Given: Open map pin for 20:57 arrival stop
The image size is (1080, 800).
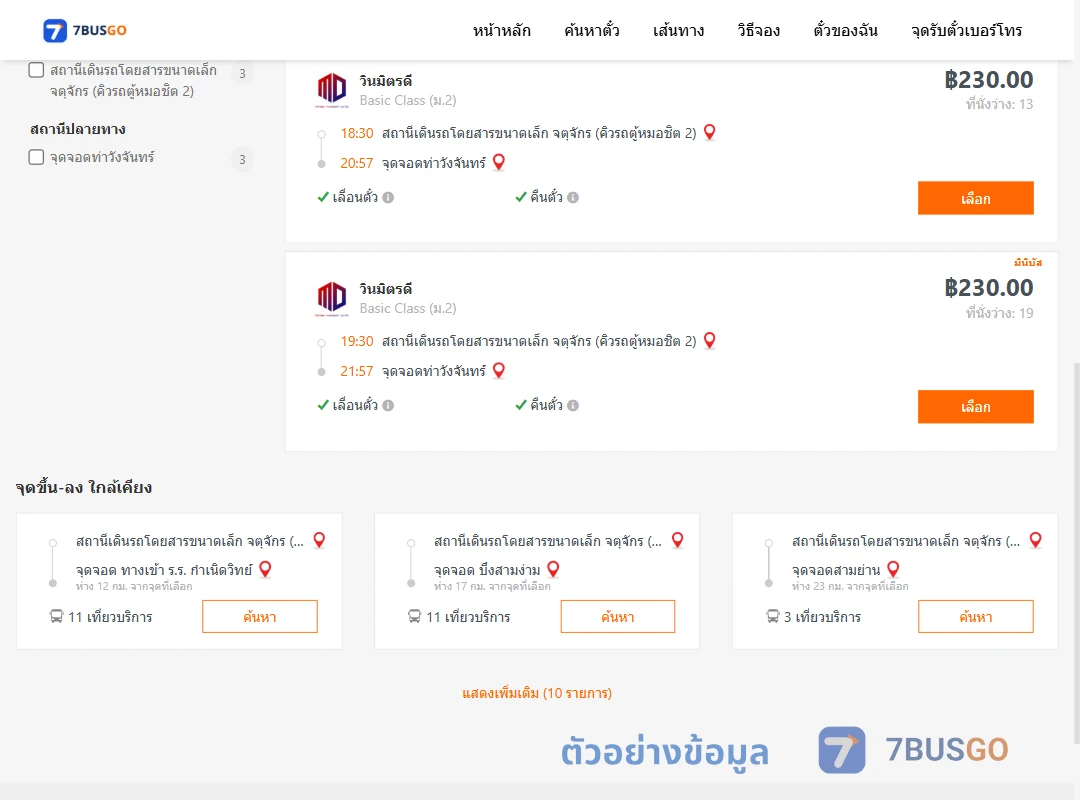Looking at the screenshot, I should point(499,162).
